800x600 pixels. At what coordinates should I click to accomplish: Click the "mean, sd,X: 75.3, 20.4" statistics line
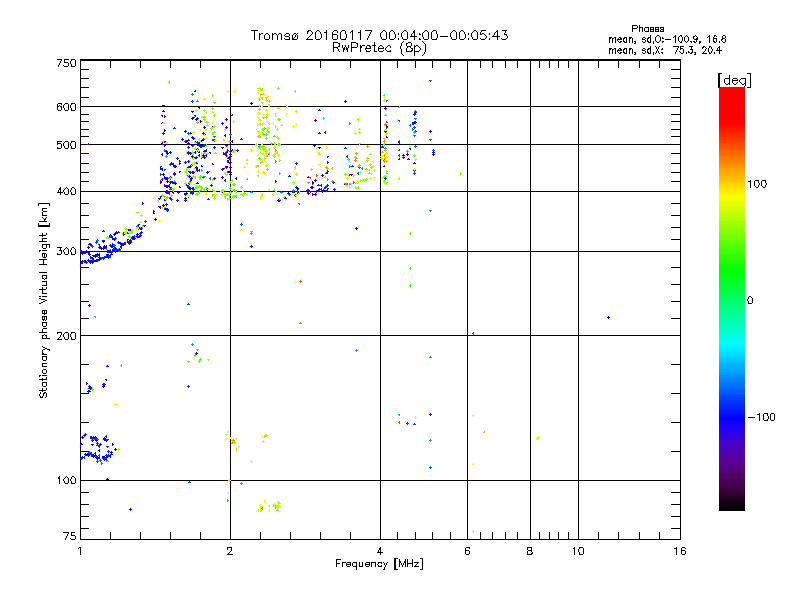click(665, 50)
